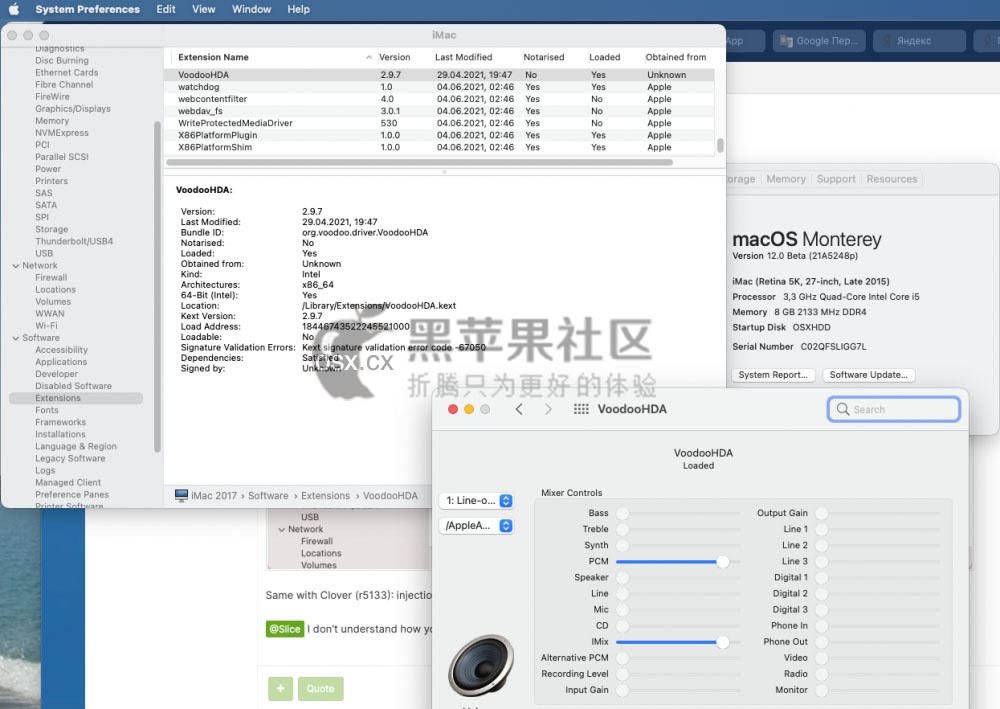This screenshot has width=1000, height=709.
Task: Collapse Network in the background forum screenshot
Action: pos(281,529)
